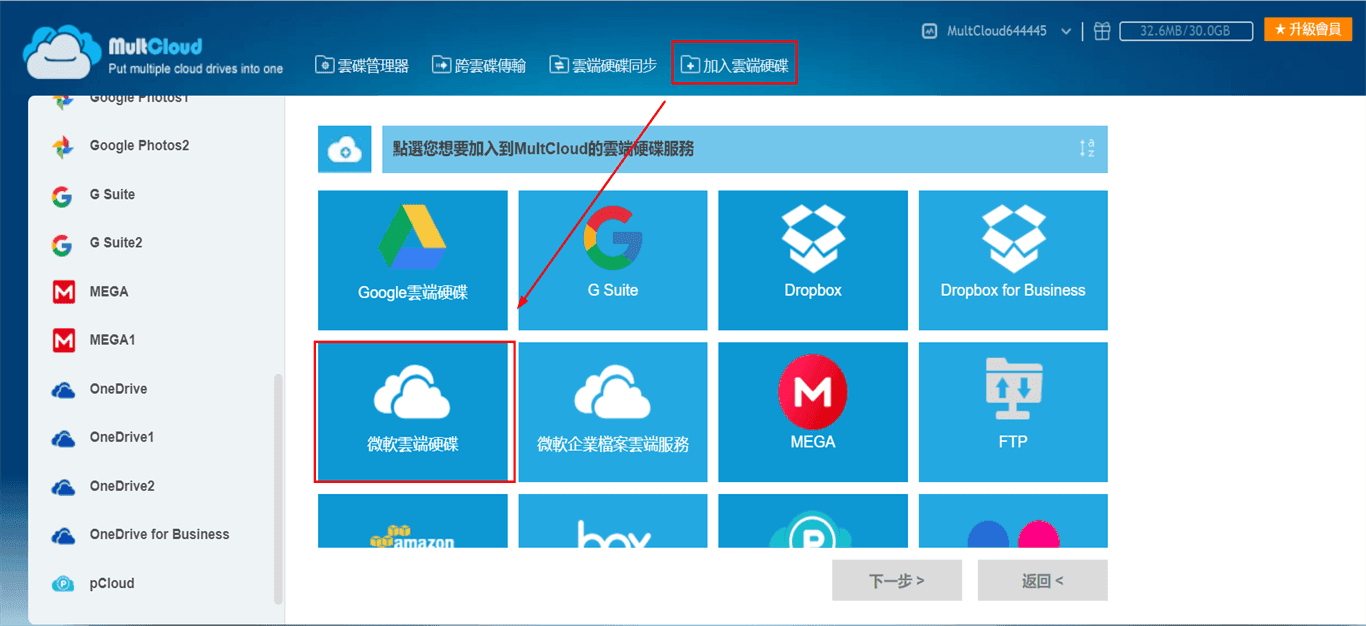Choose 微軟雲端硬碟 OneDrive tile

pyautogui.click(x=413, y=412)
